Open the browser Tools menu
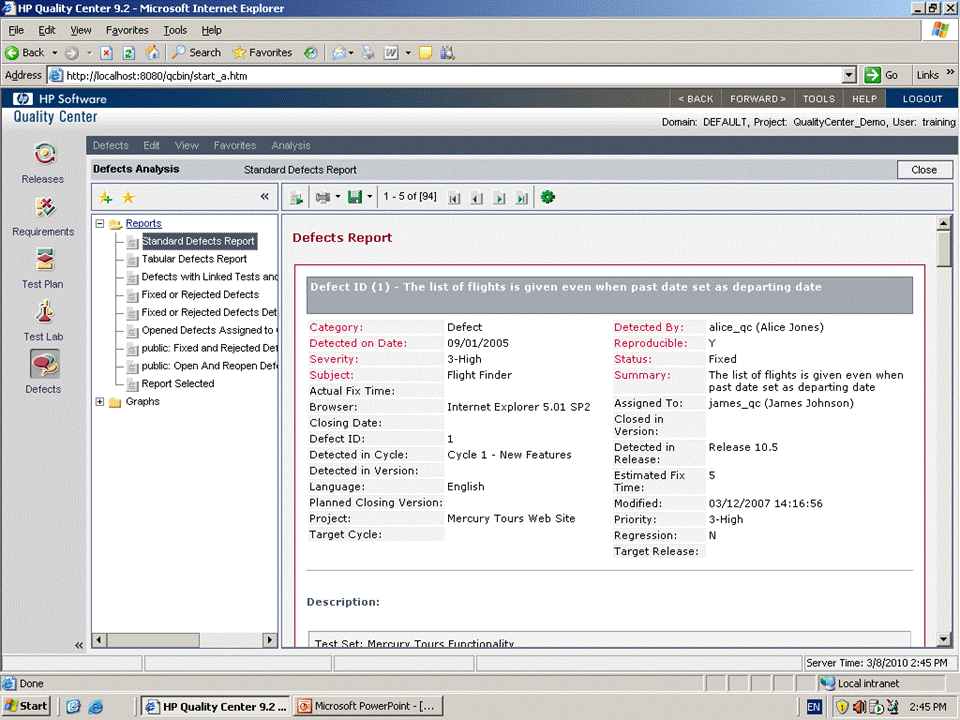Viewport: 960px width, 720px height. (x=175, y=30)
